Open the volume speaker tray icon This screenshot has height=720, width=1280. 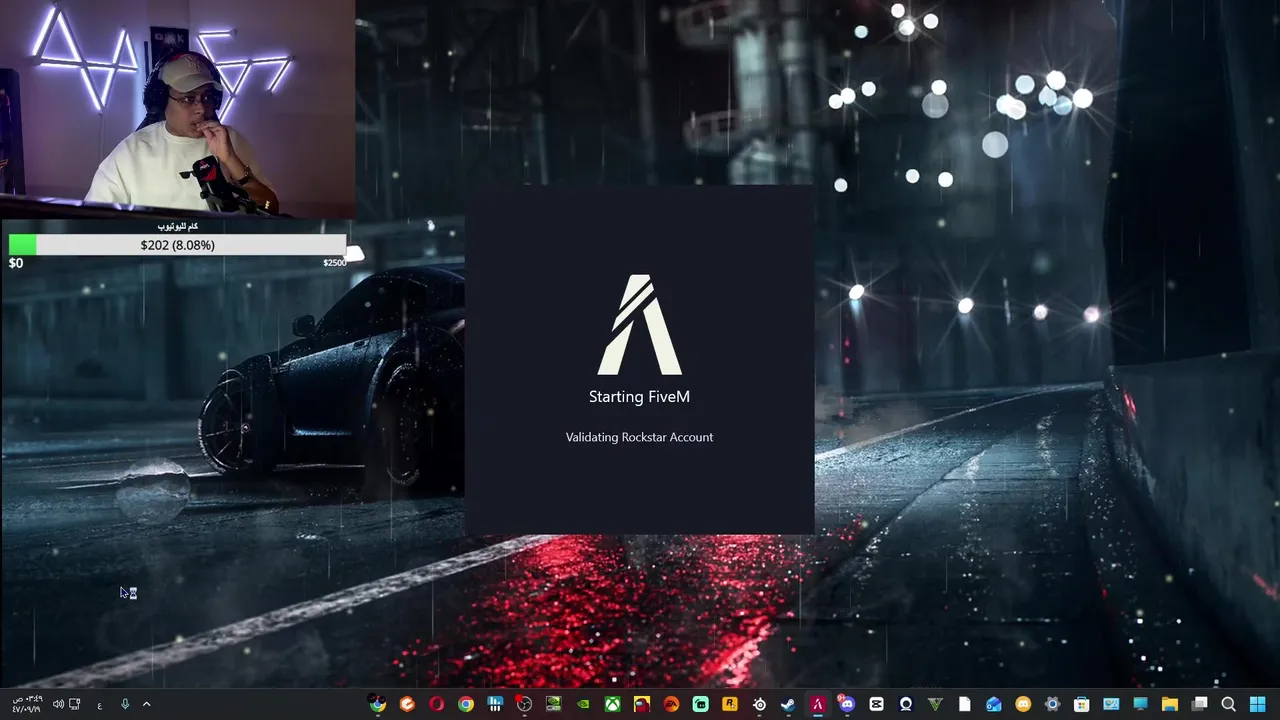(x=58, y=704)
